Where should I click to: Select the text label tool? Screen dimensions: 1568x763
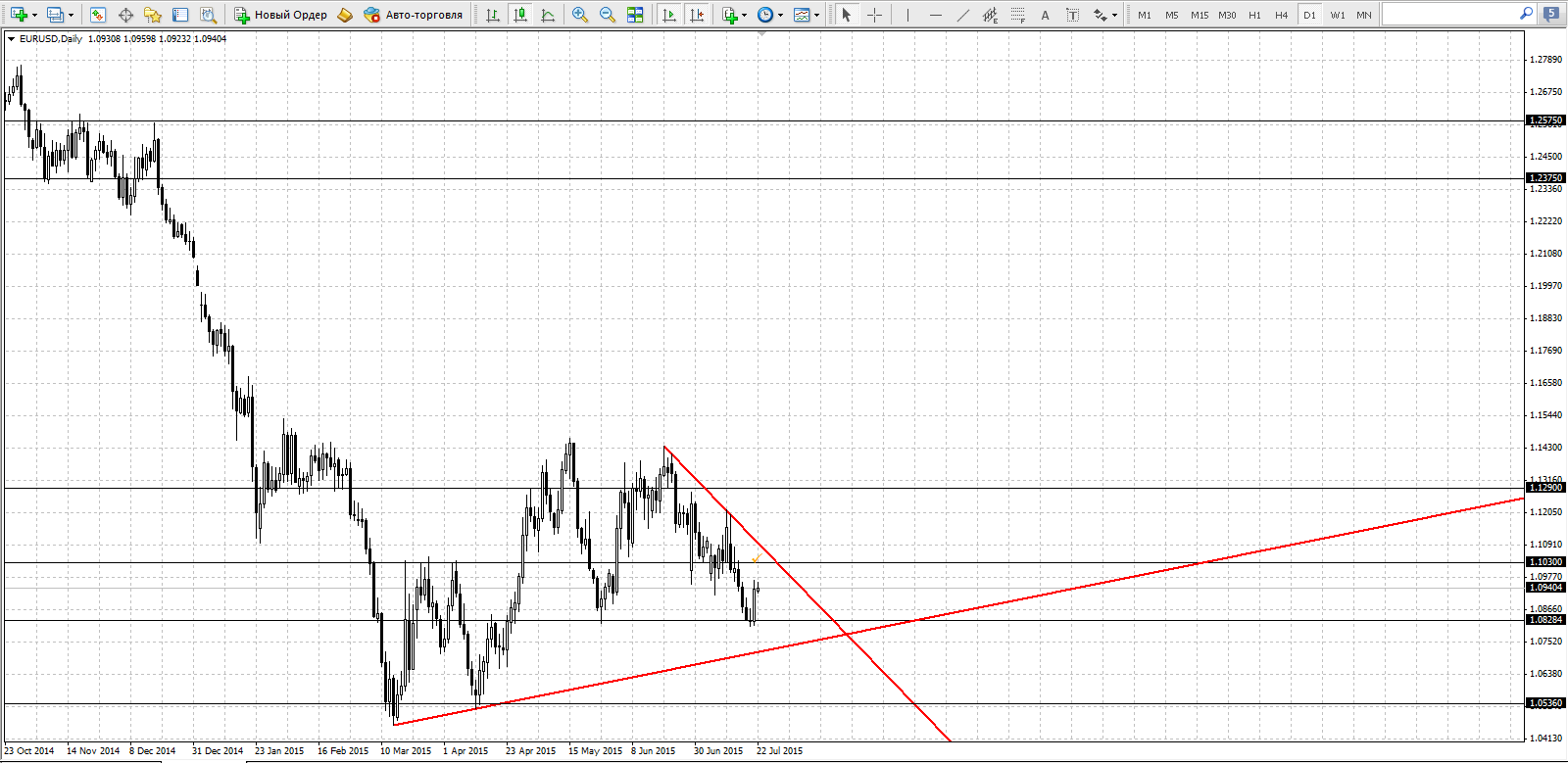[x=1072, y=15]
